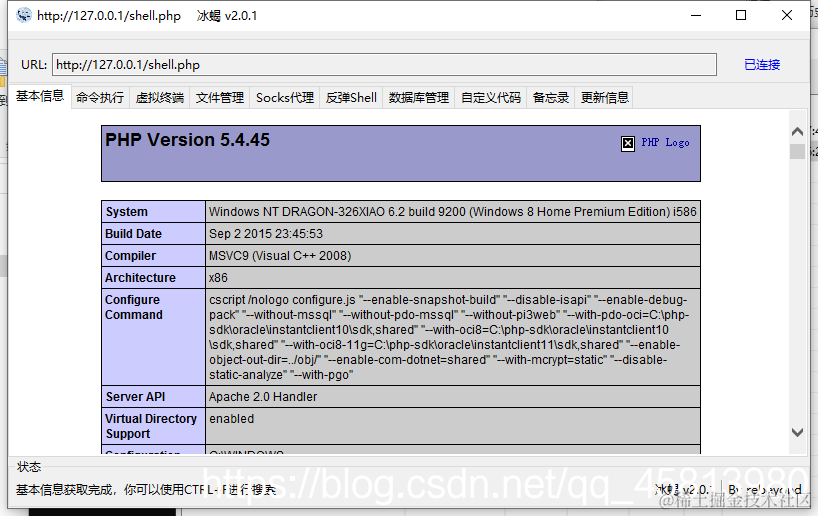Click the Build Date row label
Image resolution: width=818 pixels, height=516 pixels.
click(134, 234)
